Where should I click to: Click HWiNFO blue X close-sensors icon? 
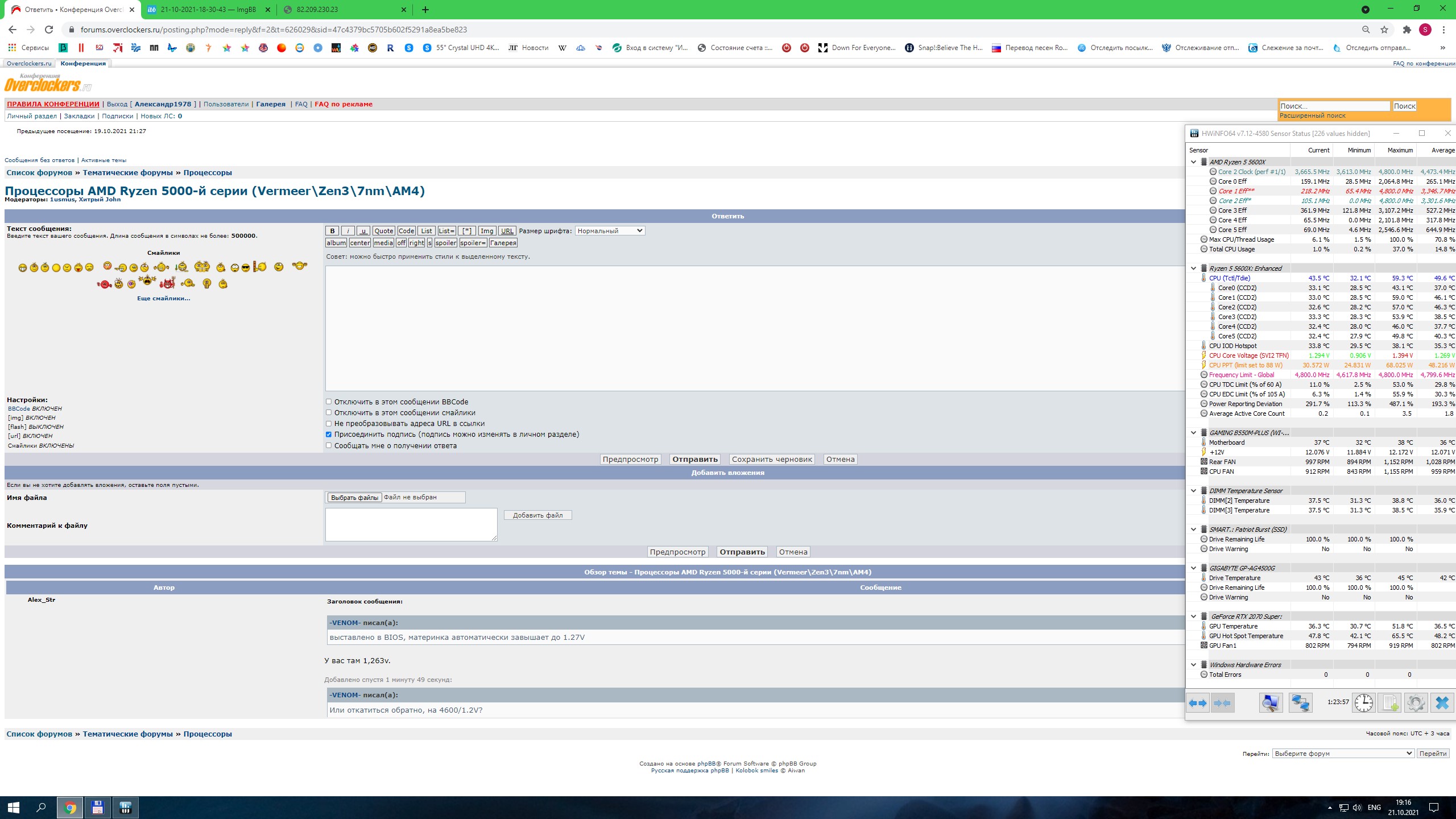[1442, 703]
